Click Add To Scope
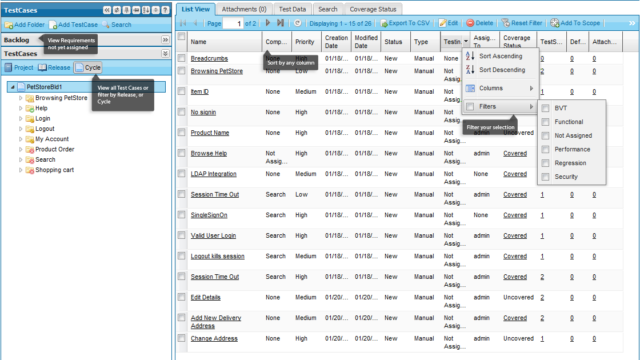Image resolution: width=640 pixels, height=360 pixels. [x=575, y=23]
